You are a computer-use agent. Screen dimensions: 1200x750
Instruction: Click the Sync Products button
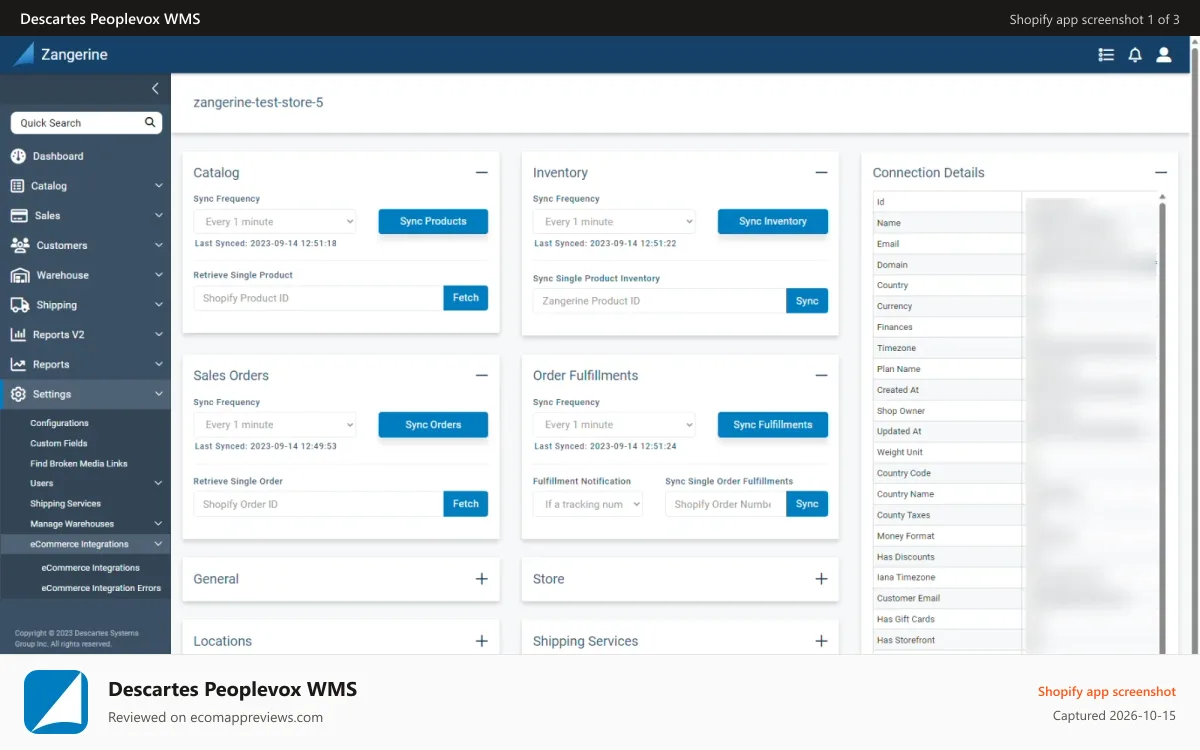[433, 222]
